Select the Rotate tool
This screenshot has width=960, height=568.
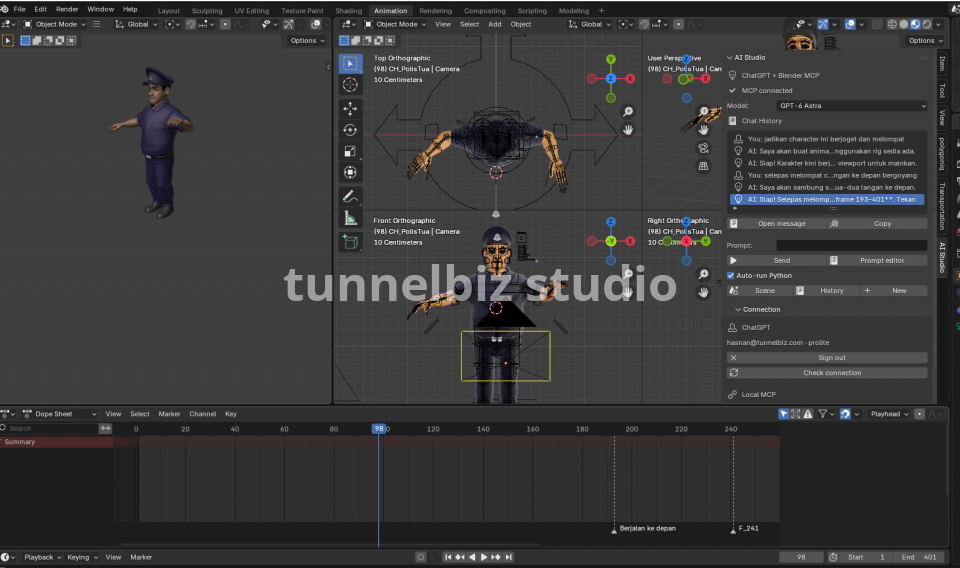tap(350, 130)
